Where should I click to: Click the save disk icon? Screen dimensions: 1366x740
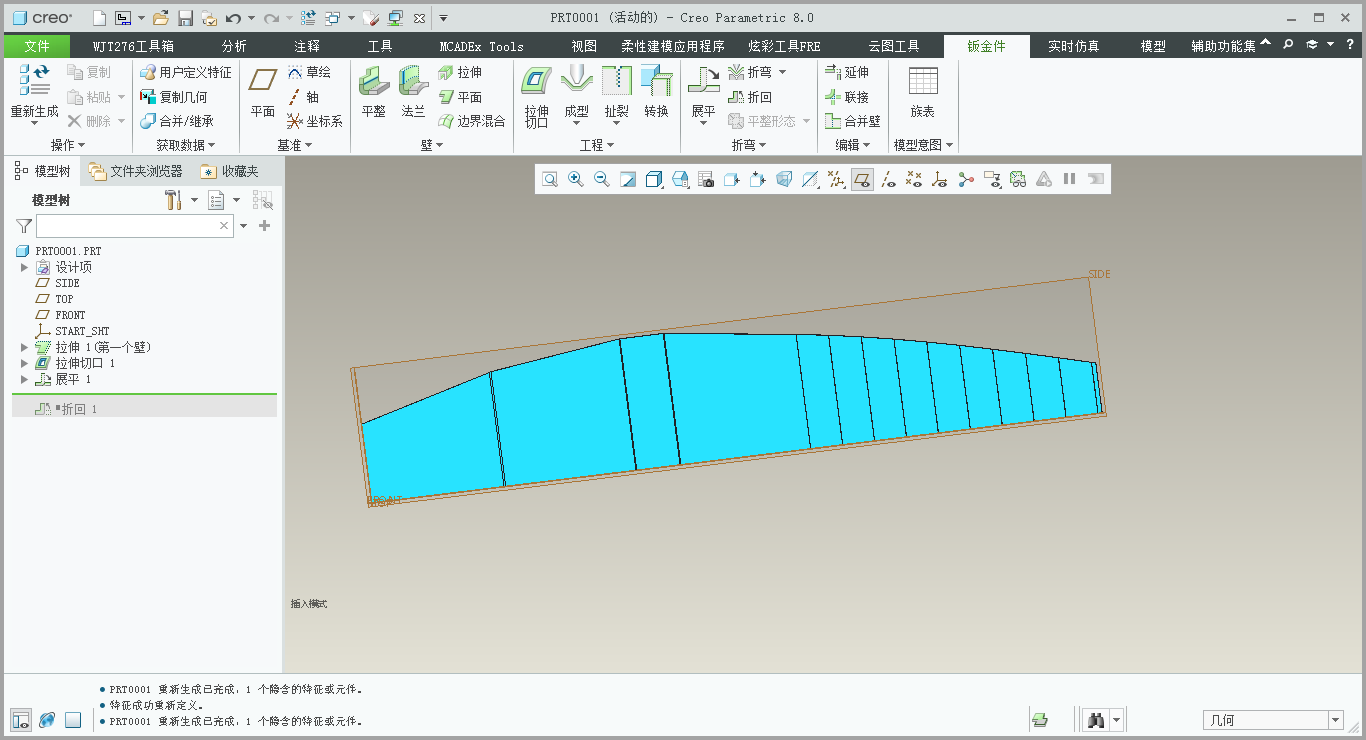point(185,18)
